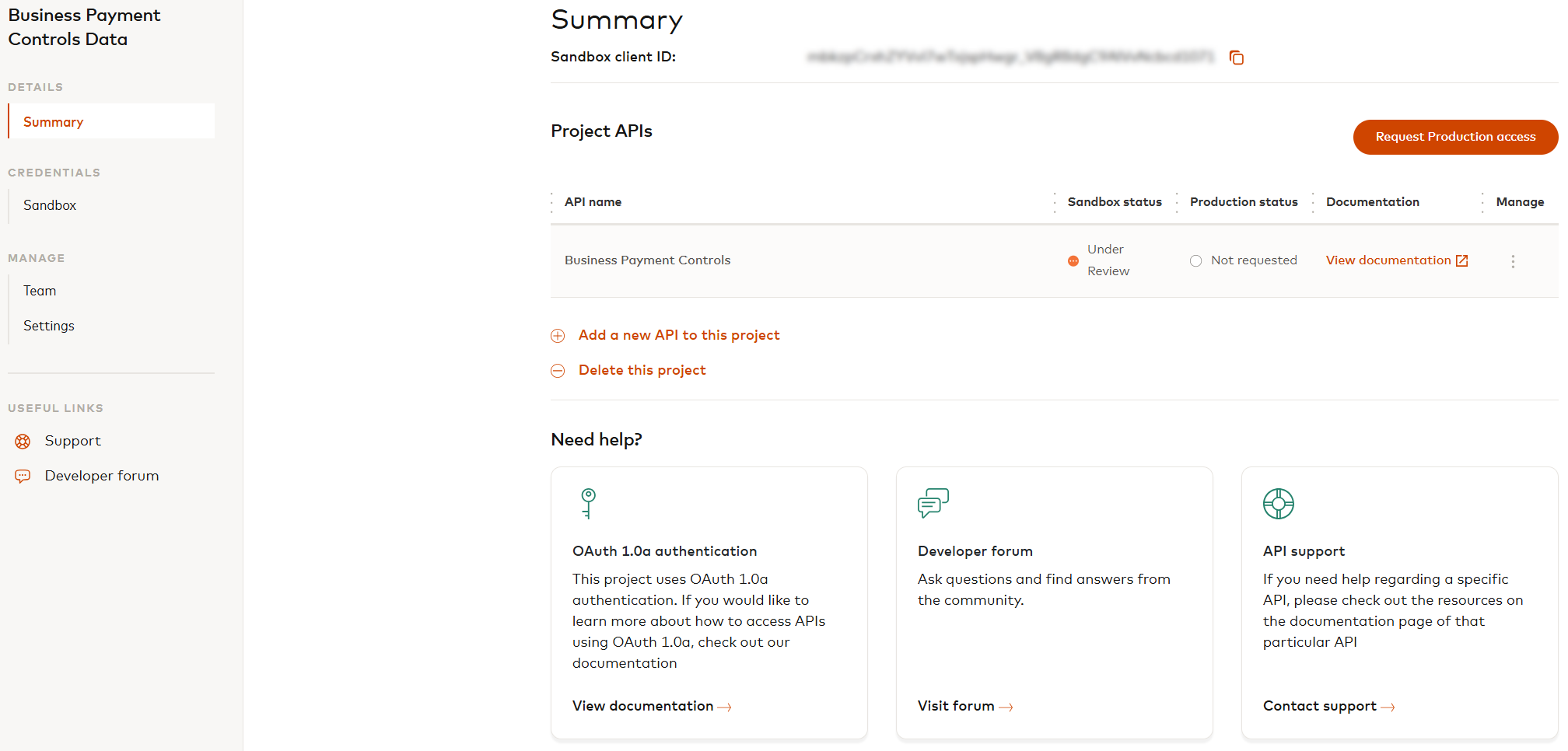This screenshot has width=1568, height=751.
Task: Click the Under Review status text
Action: [1108, 260]
